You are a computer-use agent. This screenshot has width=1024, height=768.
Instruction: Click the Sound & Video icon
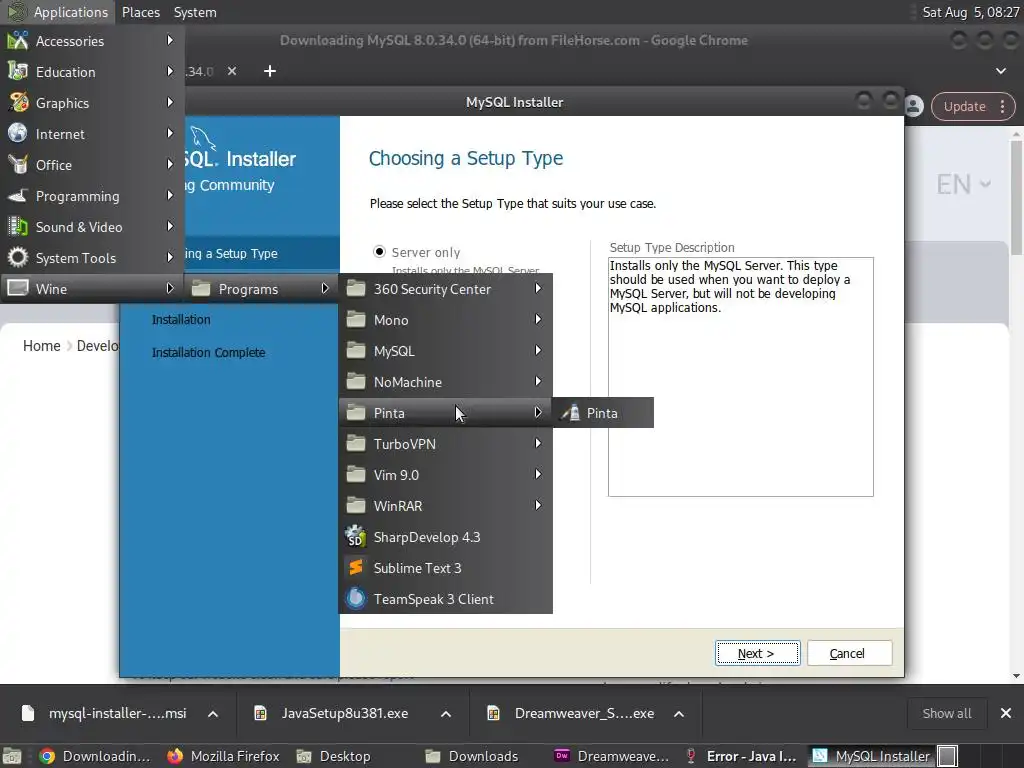[x=18, y=227]
